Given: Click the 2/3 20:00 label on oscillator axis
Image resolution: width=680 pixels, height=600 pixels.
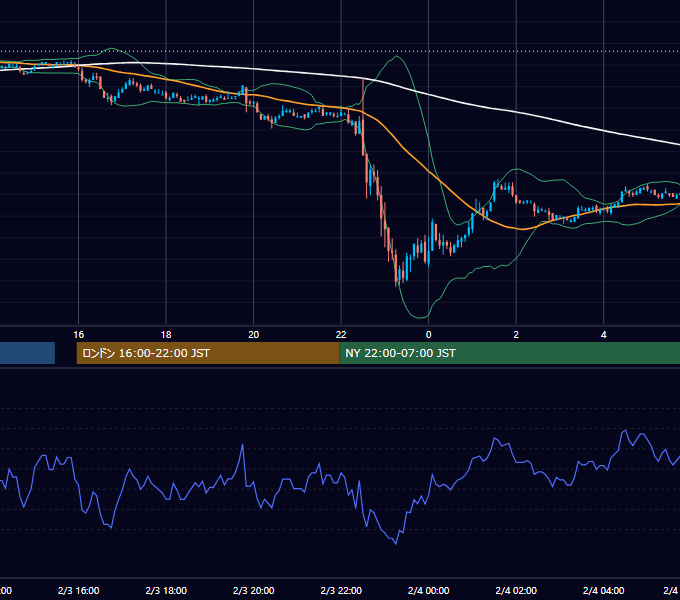Looking at the screenshot, I should click(x=254, y=590).
